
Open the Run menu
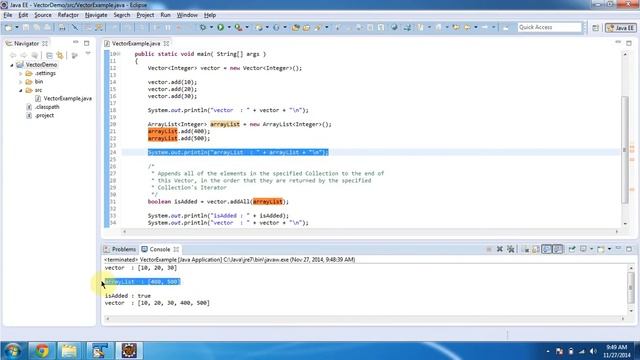(165, 15)
